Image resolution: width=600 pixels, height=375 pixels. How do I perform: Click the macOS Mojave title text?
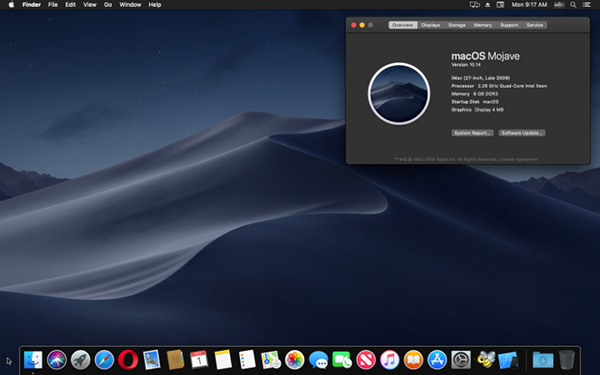tap(485, 56)
